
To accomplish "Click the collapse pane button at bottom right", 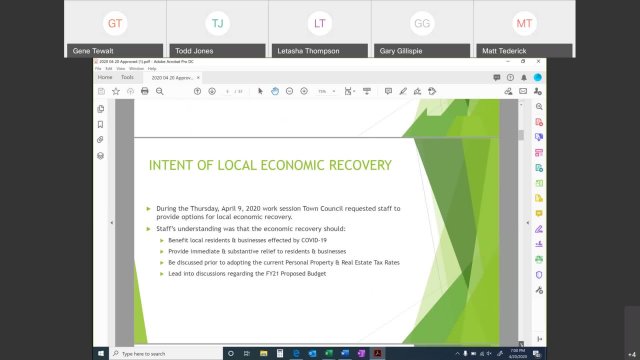I will (x=540, y=339).
